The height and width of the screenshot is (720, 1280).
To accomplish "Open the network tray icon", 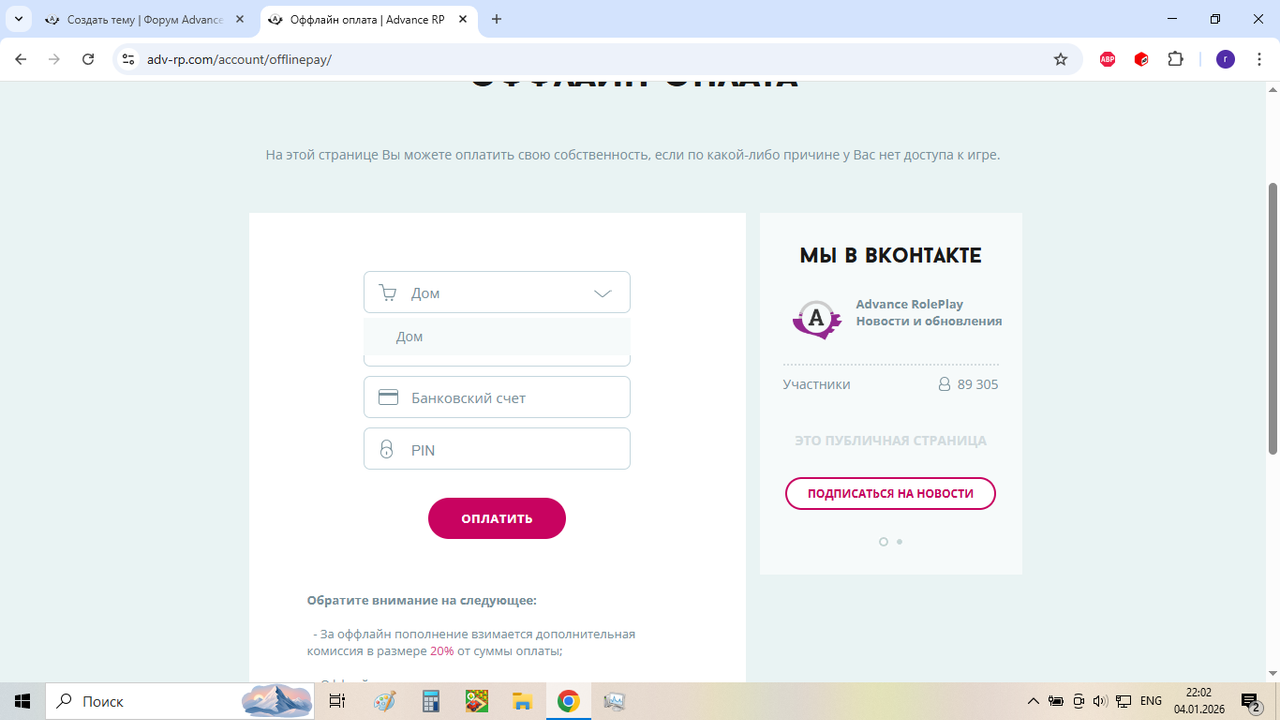I will pos(1123,701).
